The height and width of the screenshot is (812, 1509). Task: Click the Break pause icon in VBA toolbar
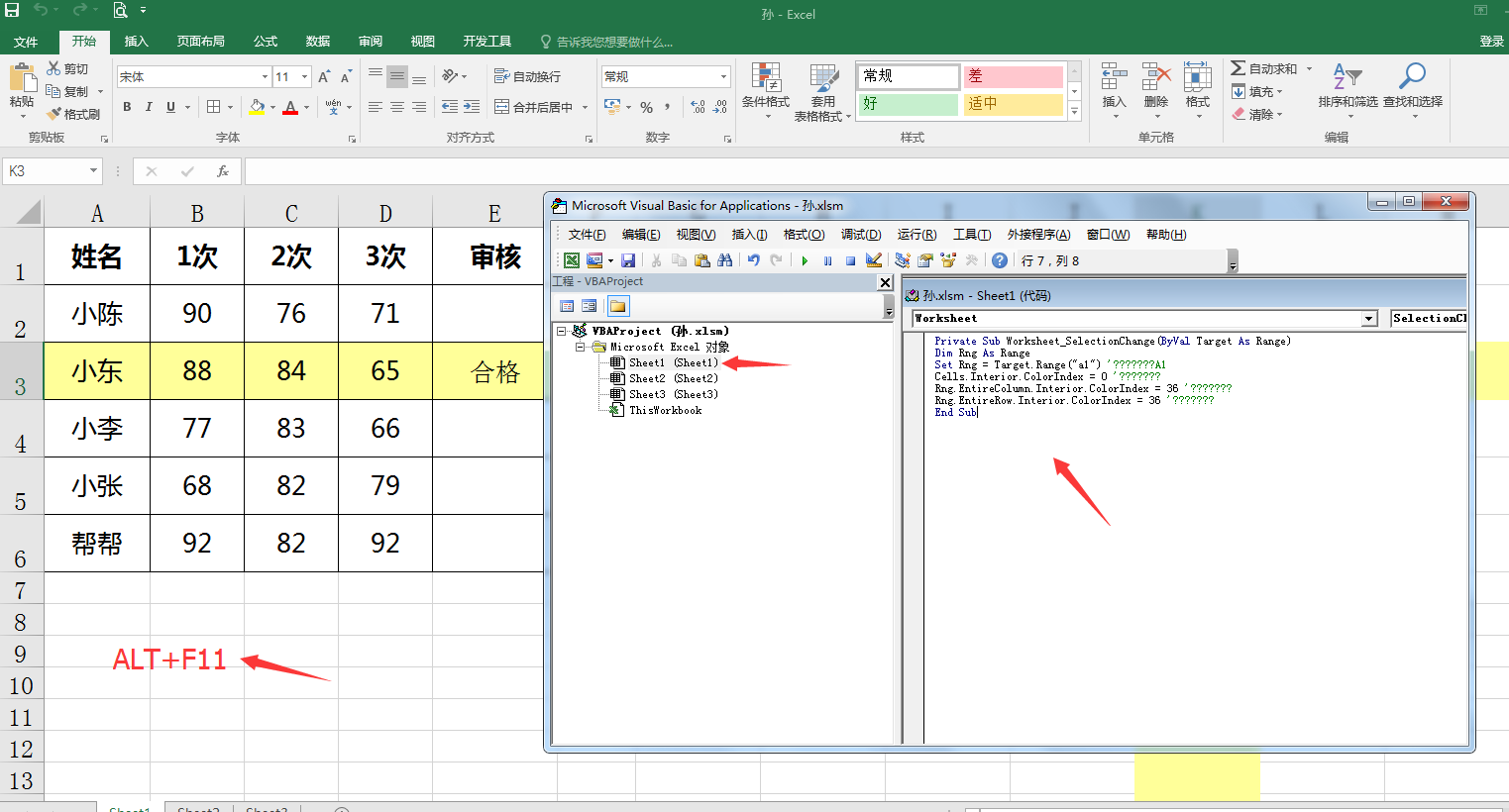[x=827, y=260]
